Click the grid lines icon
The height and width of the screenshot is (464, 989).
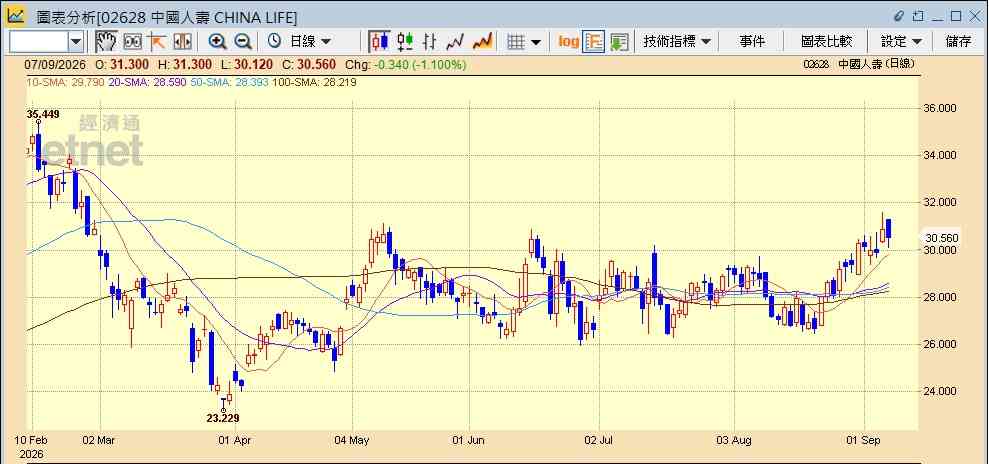[x=517, y=42]
